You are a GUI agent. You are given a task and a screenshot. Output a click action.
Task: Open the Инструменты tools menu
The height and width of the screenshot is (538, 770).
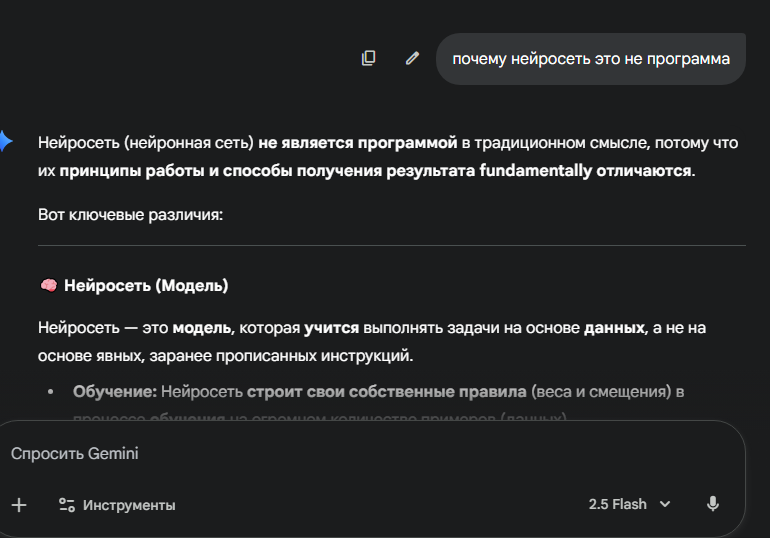tap(128, 505)
